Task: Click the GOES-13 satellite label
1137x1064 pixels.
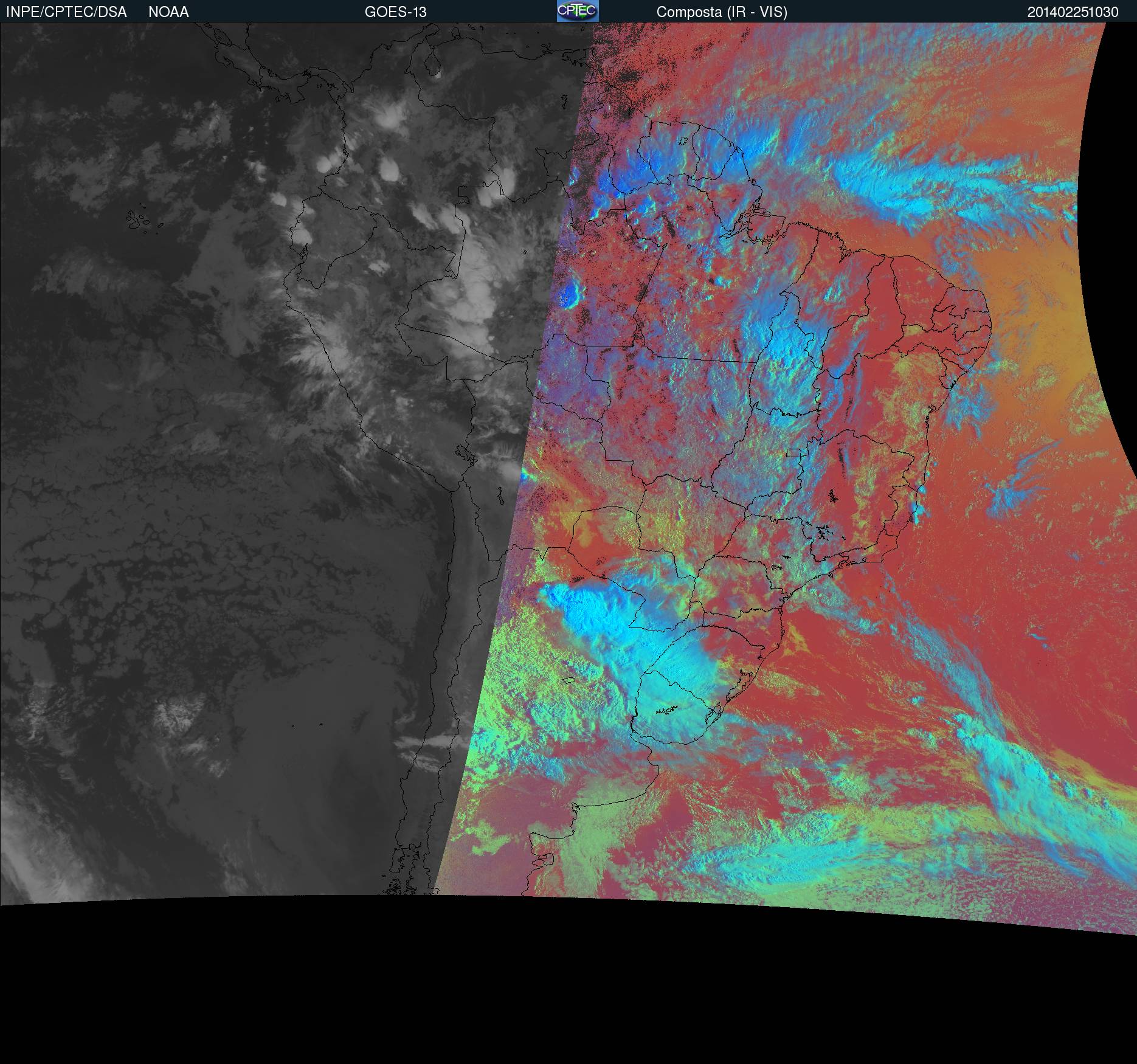Action: 396,12
